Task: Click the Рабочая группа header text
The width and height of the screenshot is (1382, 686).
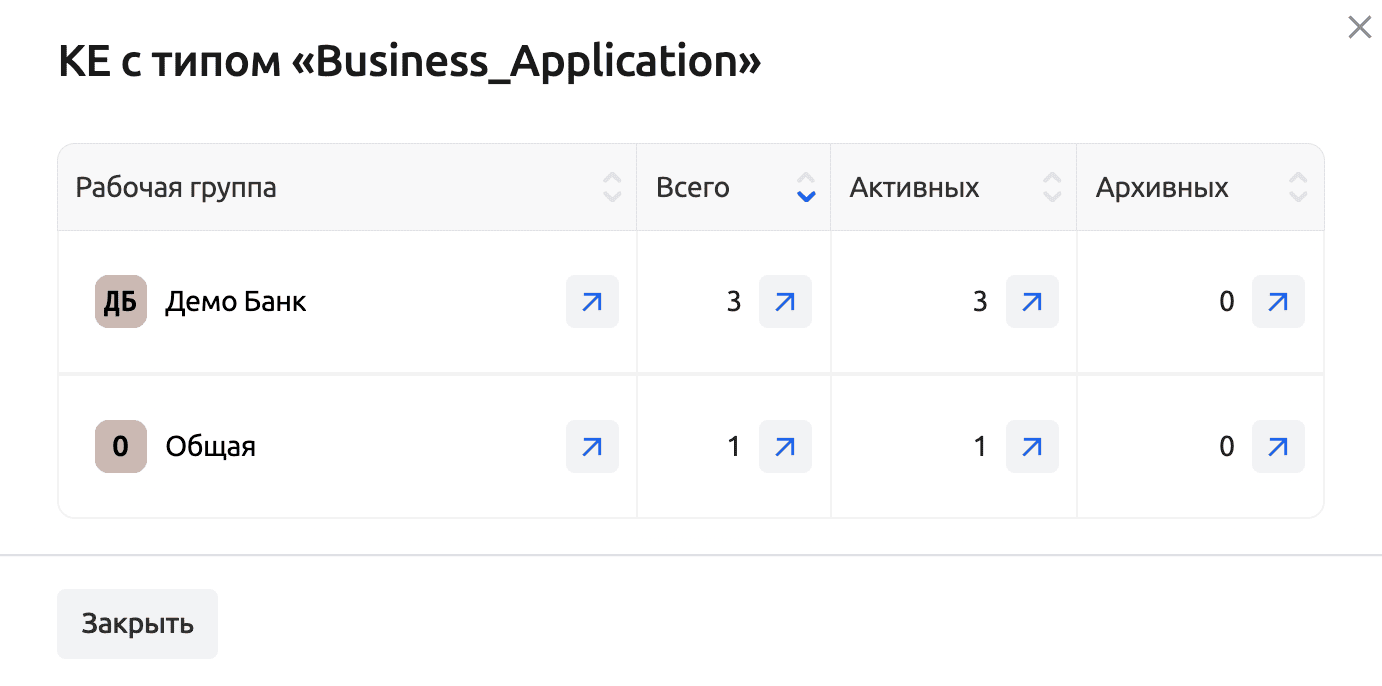Action: point(176,188)
